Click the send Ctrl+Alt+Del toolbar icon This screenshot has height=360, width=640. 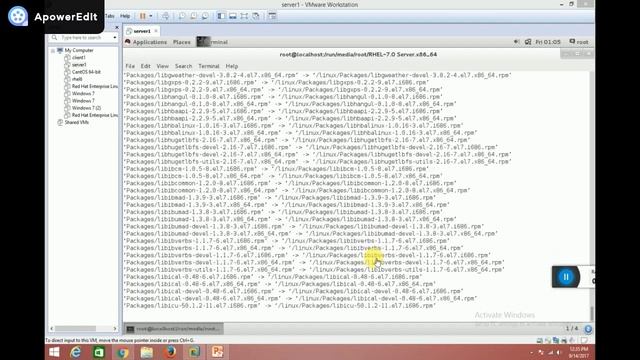pyautogui.click(x=165, y=16)
